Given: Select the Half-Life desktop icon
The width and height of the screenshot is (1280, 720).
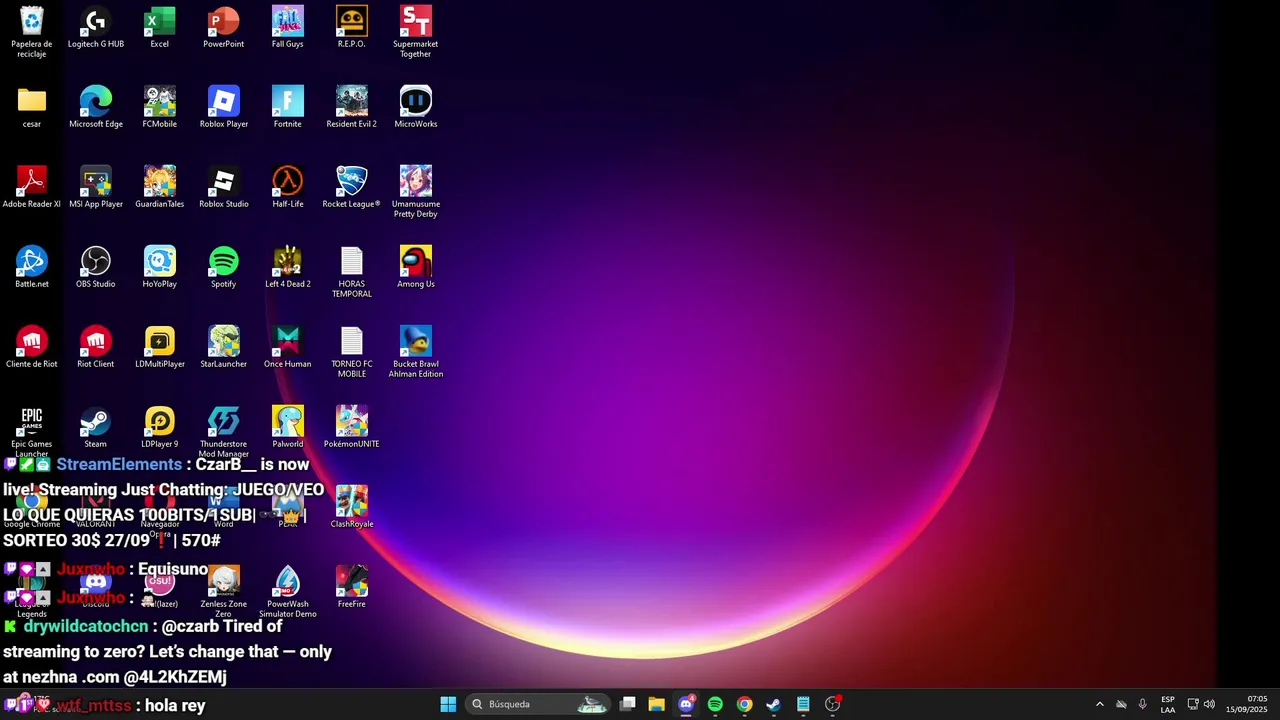Looking at the screenshot, I should [x=288, y=188].
